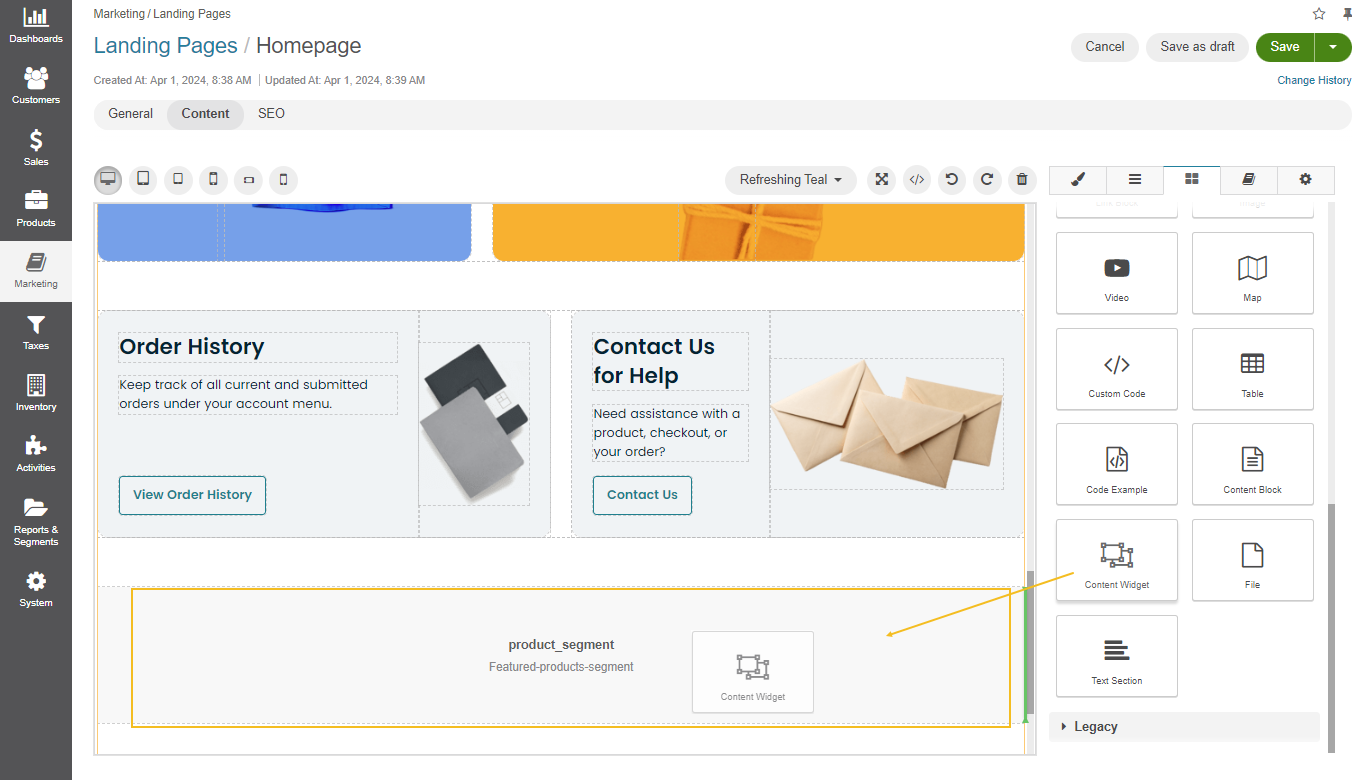Choose the Text Section block
This screenshot has height=780, width=1352.
[x=1117, y=656]
